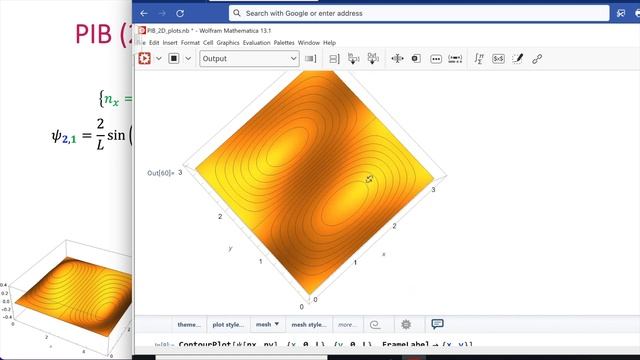This screenshot has width=640, height=360.
Task: Click the browser toolbar icon right of address bar
Action: click(621, 13)
